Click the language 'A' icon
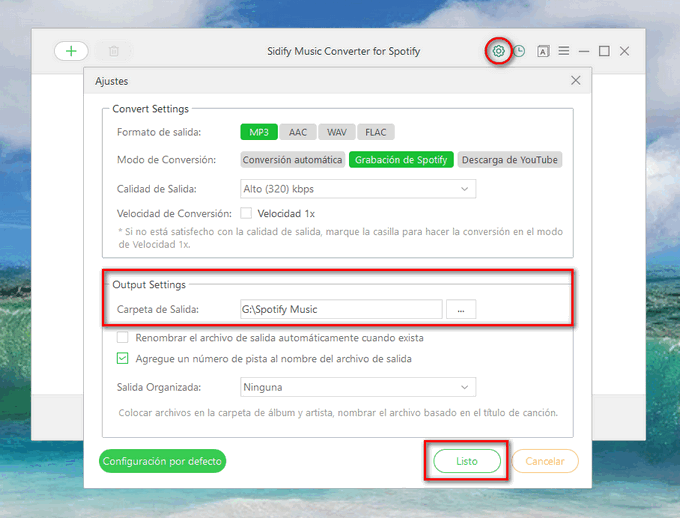 543,51
